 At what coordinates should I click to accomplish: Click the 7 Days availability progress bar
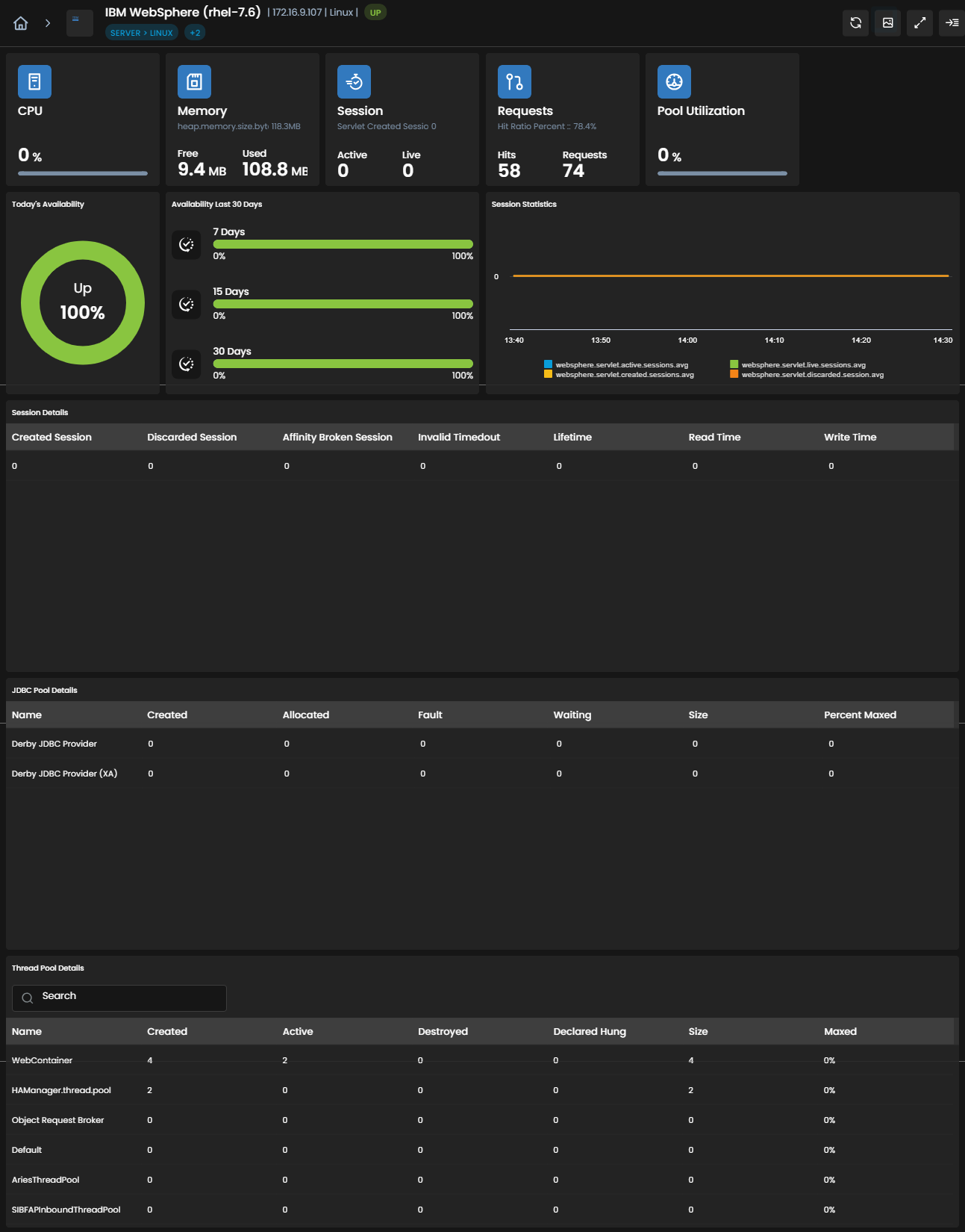coord(343,244)
